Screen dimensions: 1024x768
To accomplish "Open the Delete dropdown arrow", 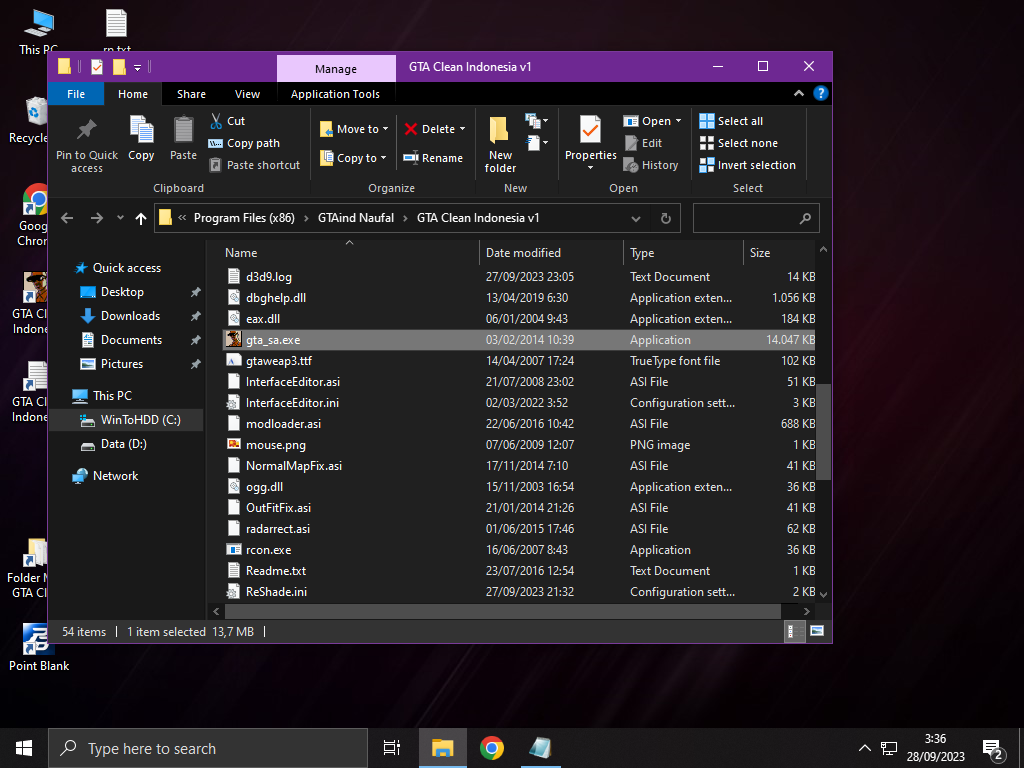I will click(x=462, y=129).
